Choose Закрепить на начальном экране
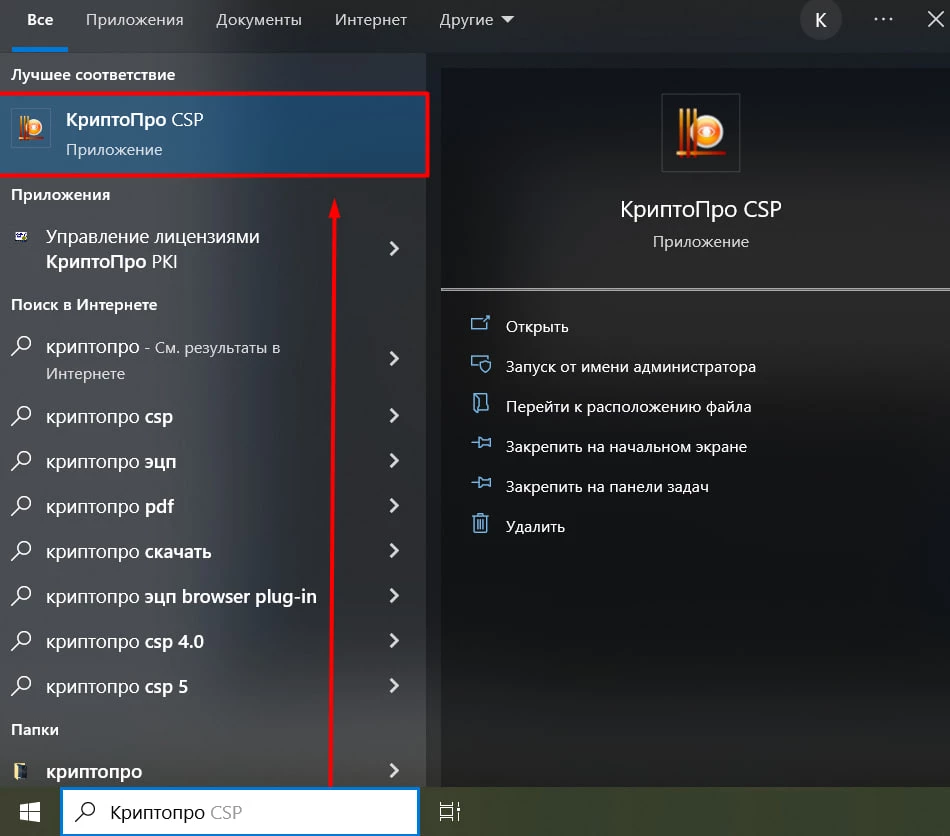The height and width of the screenshot is (836, 950). [626, 447]
